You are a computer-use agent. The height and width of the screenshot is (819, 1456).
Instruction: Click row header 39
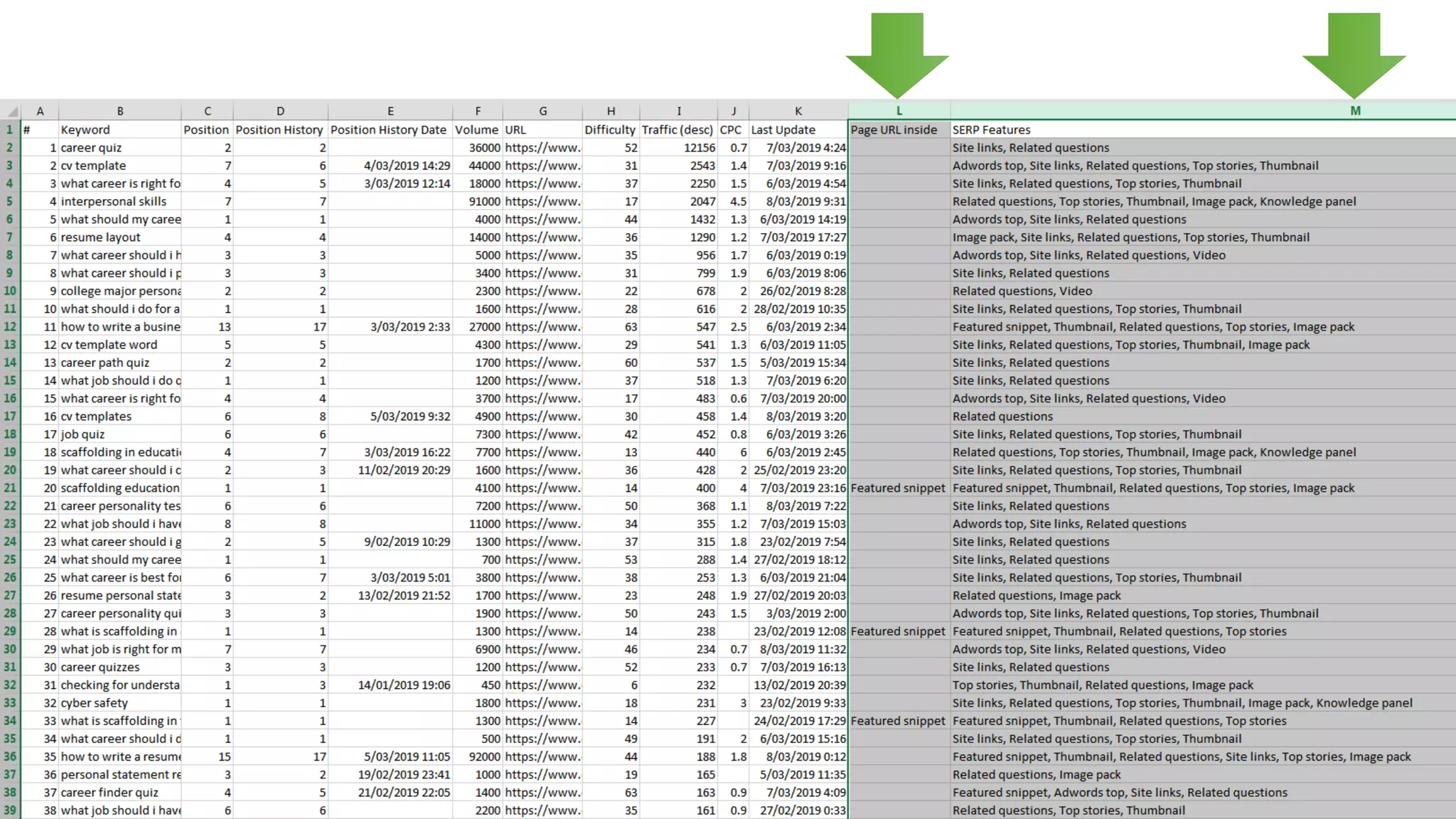click(10, 810)
